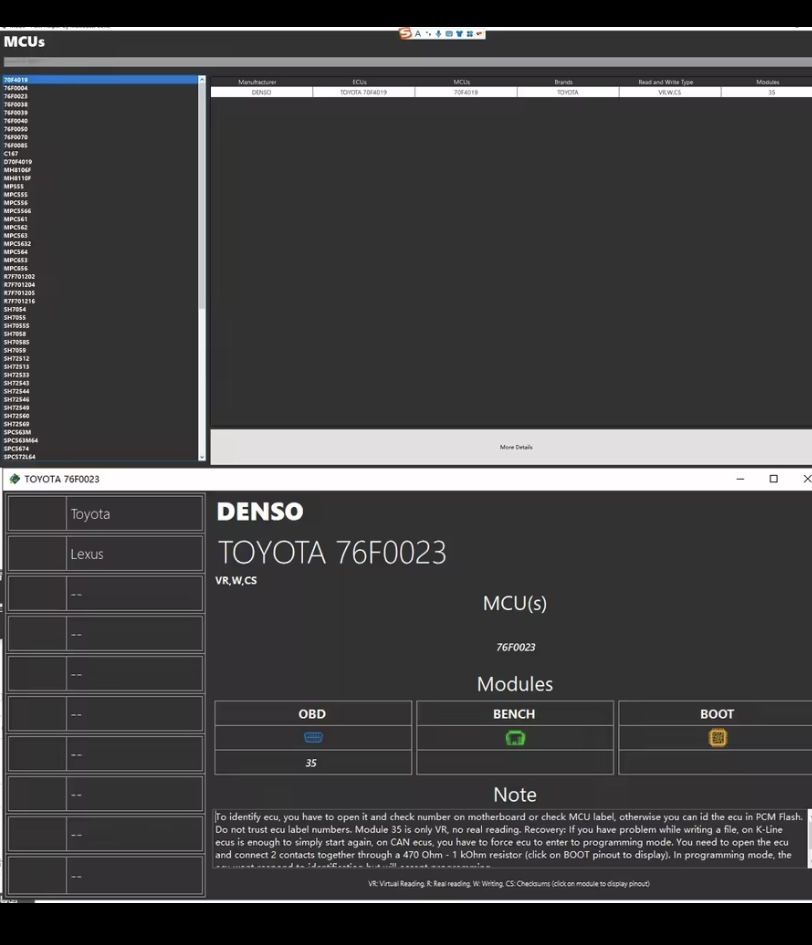Click the DENSO manufacturer cell

click(261, 92)
